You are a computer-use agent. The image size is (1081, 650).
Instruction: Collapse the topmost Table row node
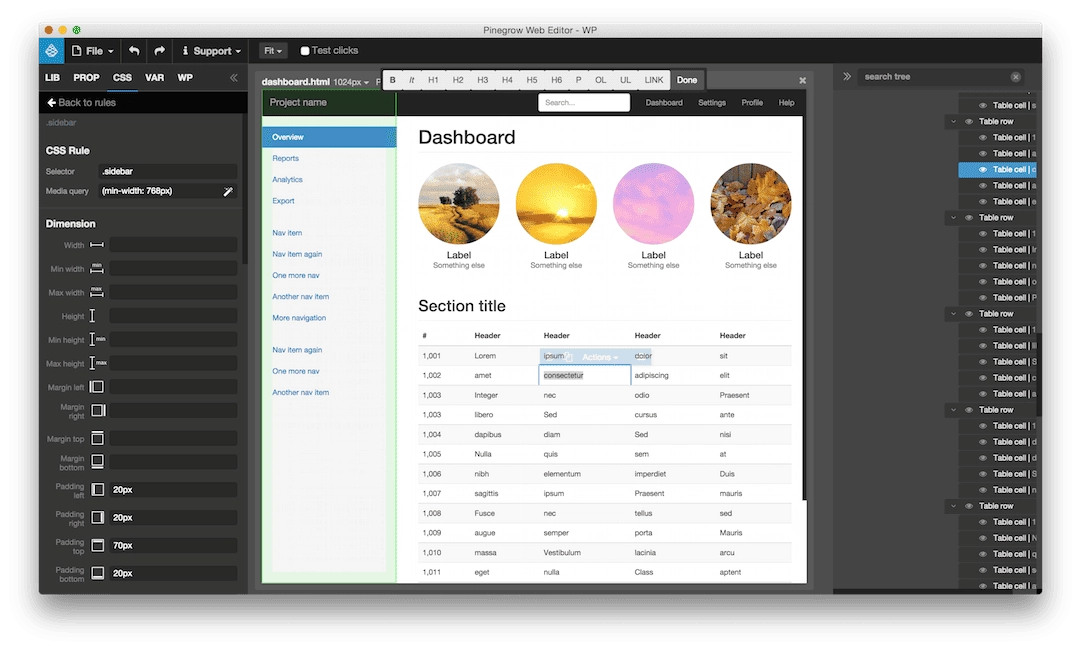[953, 121]
